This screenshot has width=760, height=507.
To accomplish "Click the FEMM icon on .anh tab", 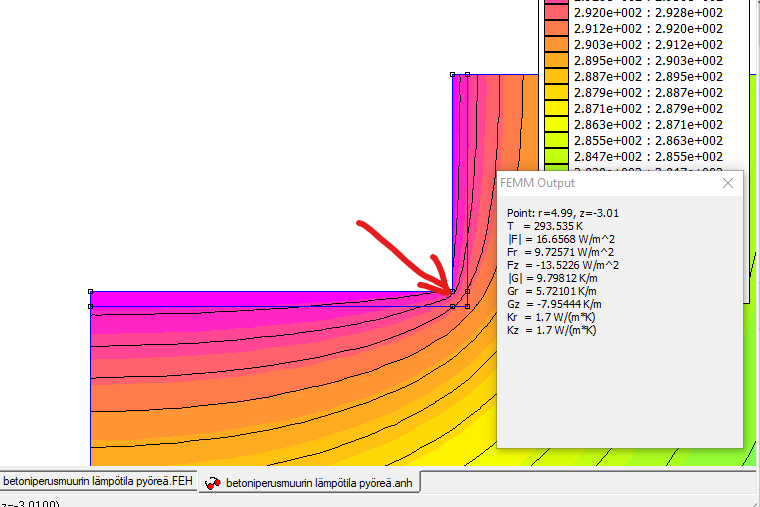I will 212,483.
